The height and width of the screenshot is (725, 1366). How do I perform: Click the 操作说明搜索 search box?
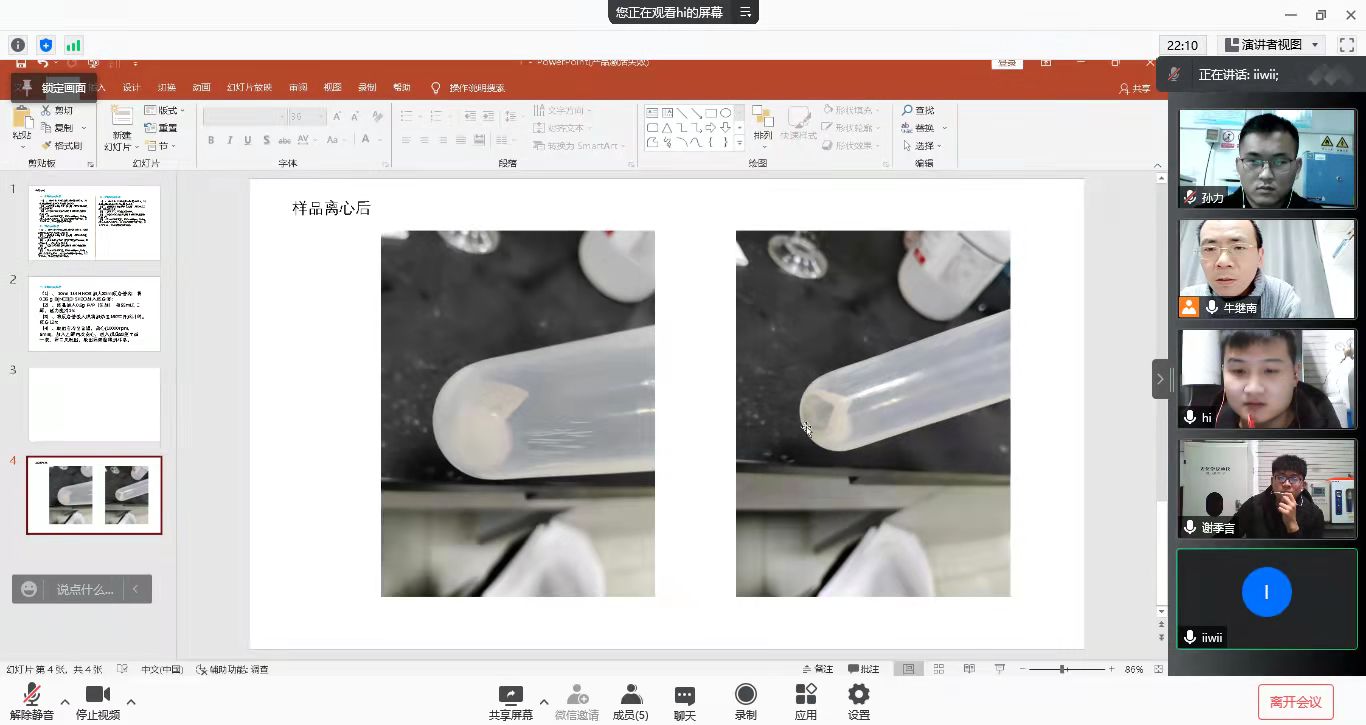468,88
